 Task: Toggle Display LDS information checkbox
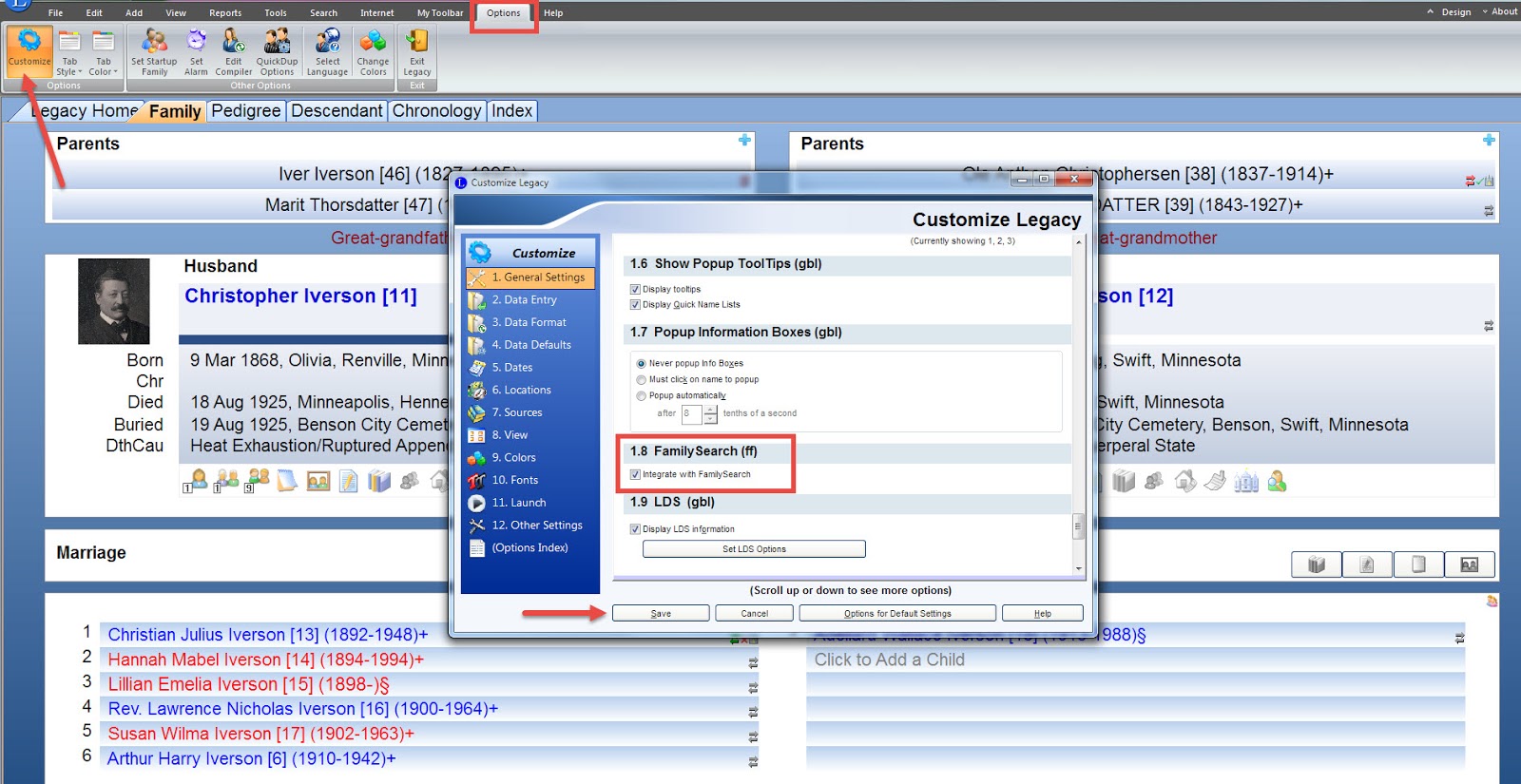click(x=635, y=529)
